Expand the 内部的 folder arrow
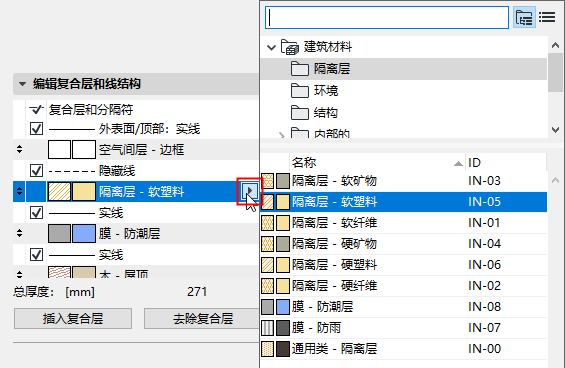The height and width of the screenshot is (368, 565). pos(281,135)
